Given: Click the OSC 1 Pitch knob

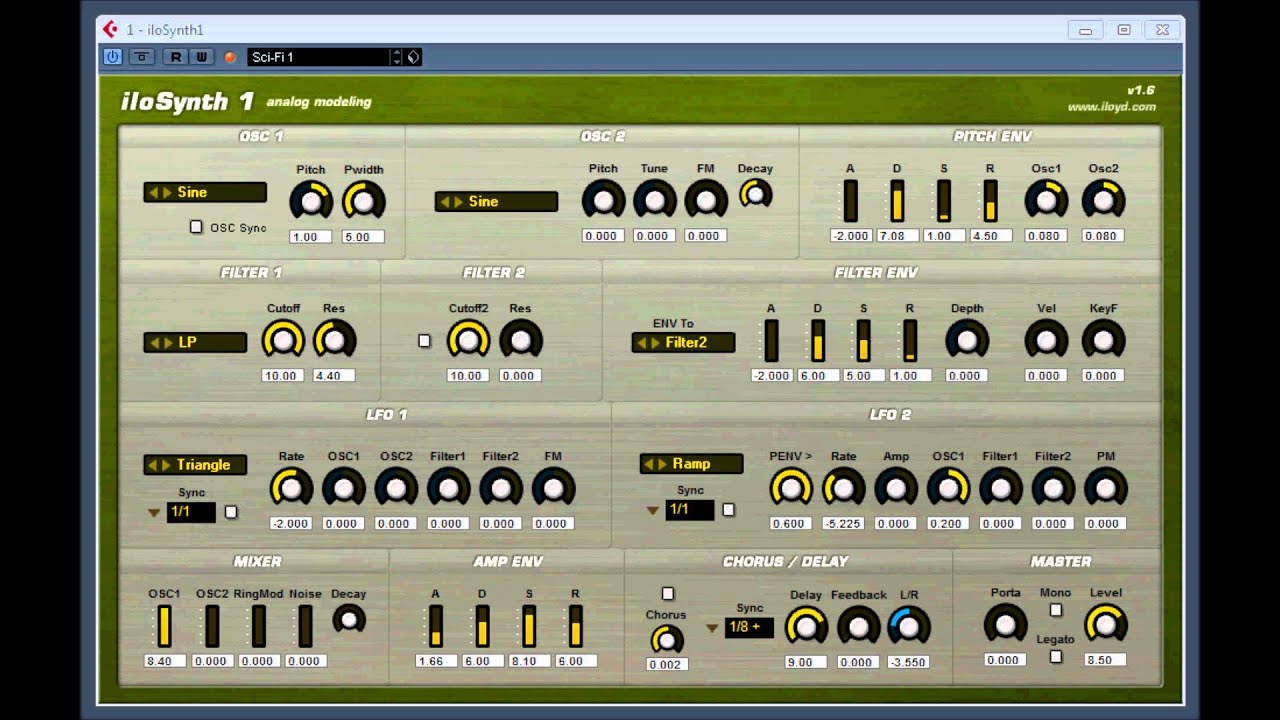Looking at the screenshot, I should coord(311,202).
